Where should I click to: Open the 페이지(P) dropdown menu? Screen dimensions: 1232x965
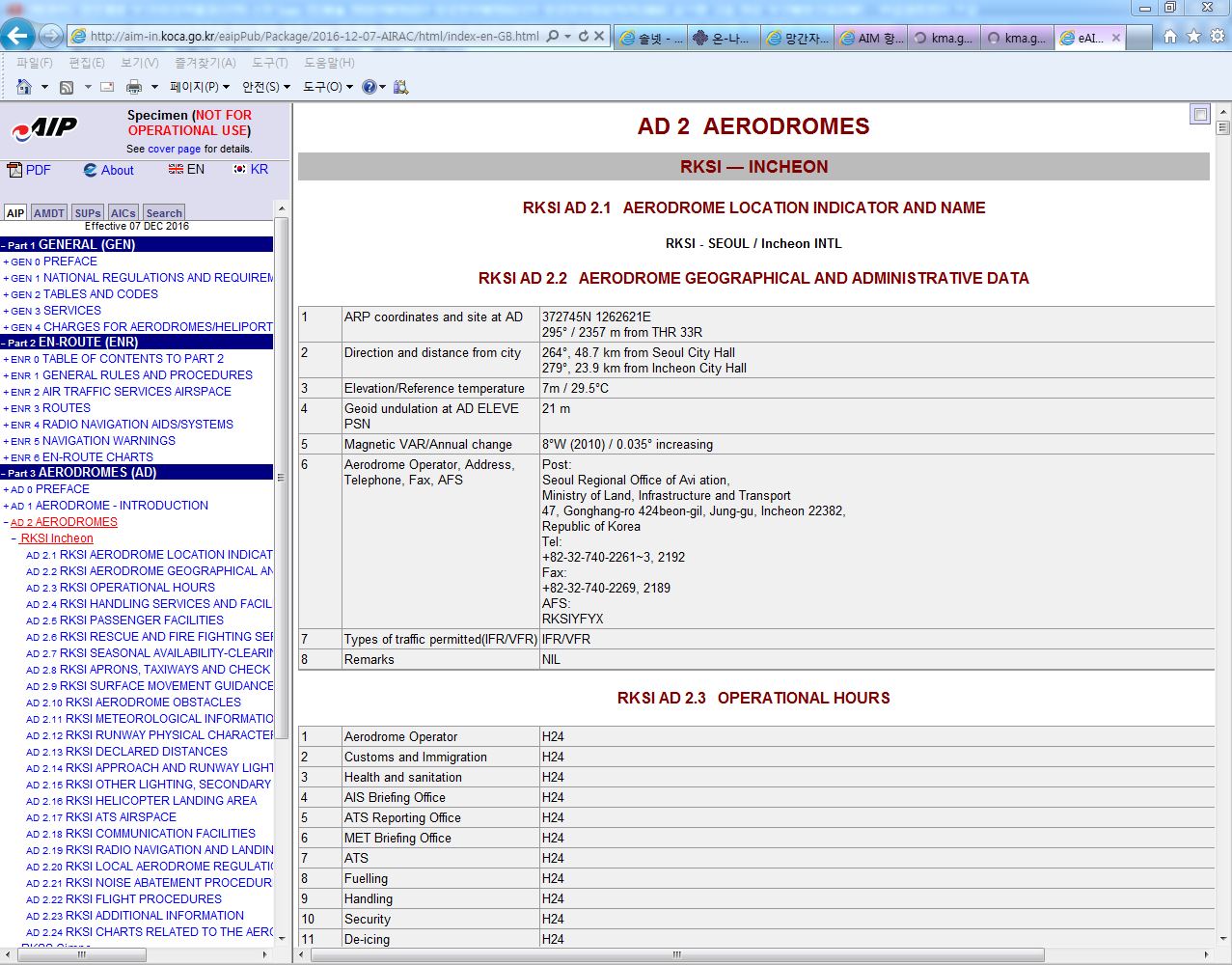[200, 87]
